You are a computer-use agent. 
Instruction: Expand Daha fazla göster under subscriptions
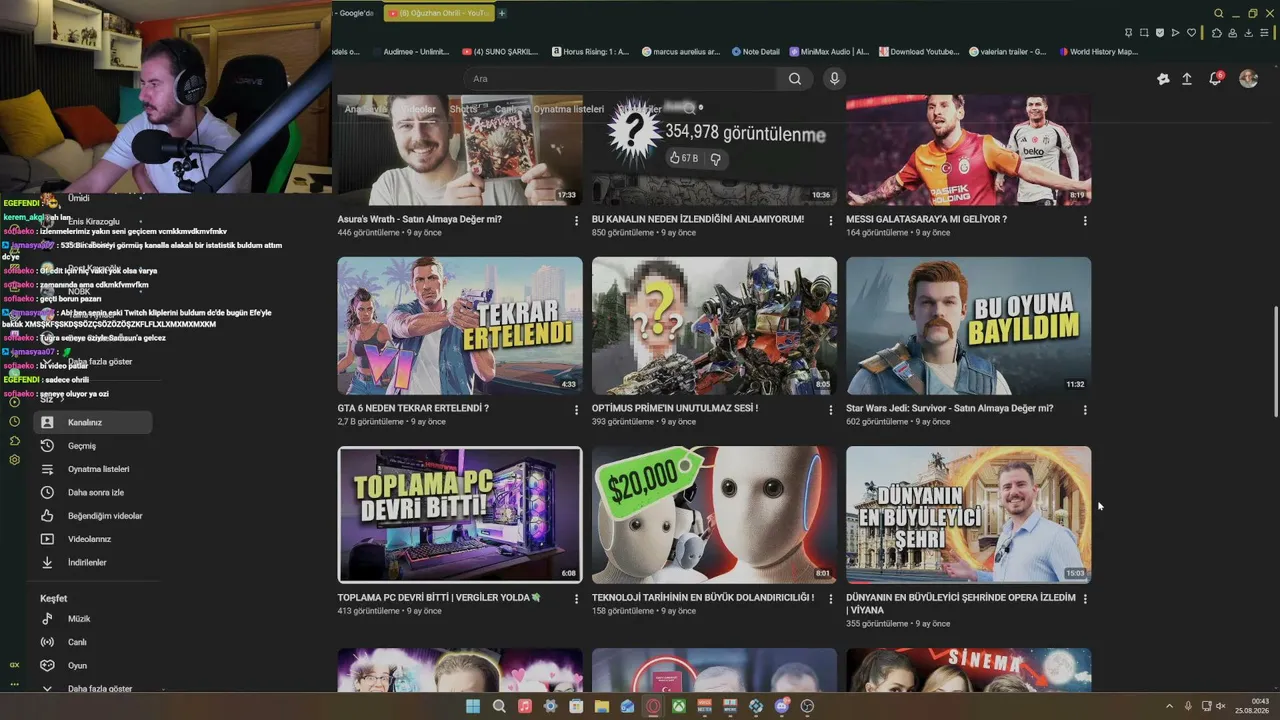coord(93,362)
